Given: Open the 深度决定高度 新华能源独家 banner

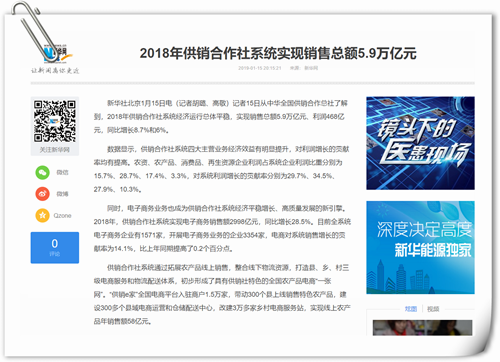Looking at the screenshot, I should (420, 247).
